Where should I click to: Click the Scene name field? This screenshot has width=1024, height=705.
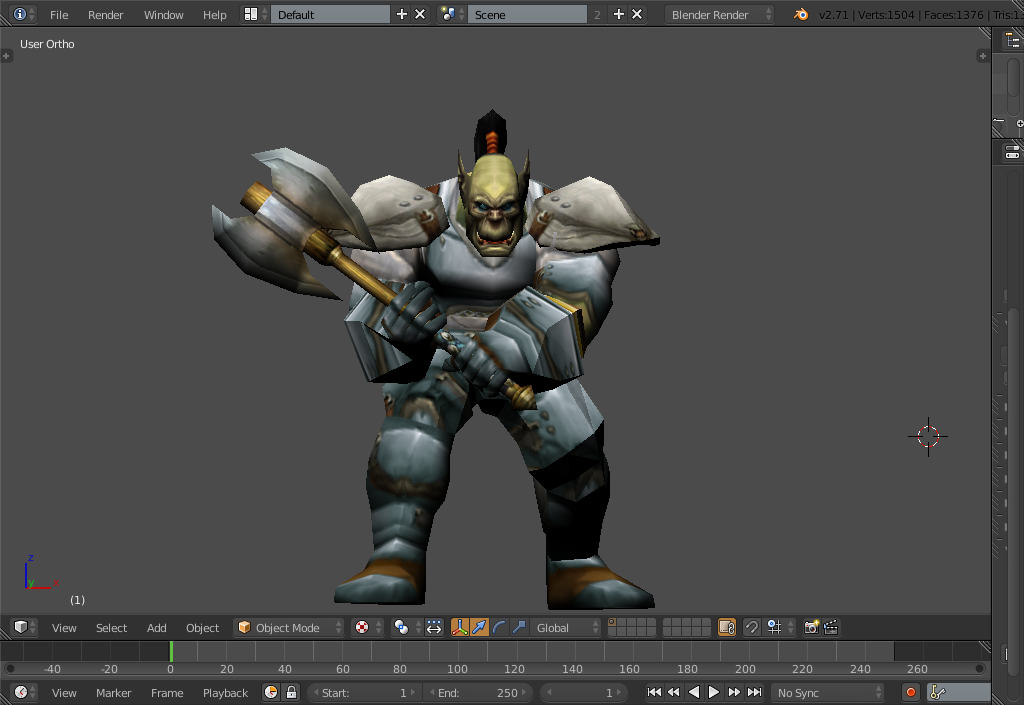click(527, 14)
